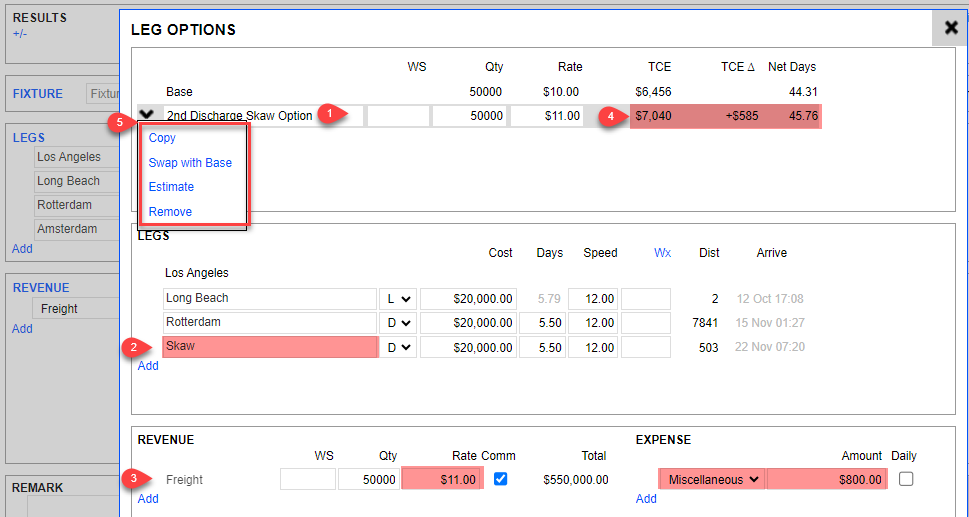Close the Leg Options dialog
The height and width of the screenshot is (517, 969).
[950, 29]
